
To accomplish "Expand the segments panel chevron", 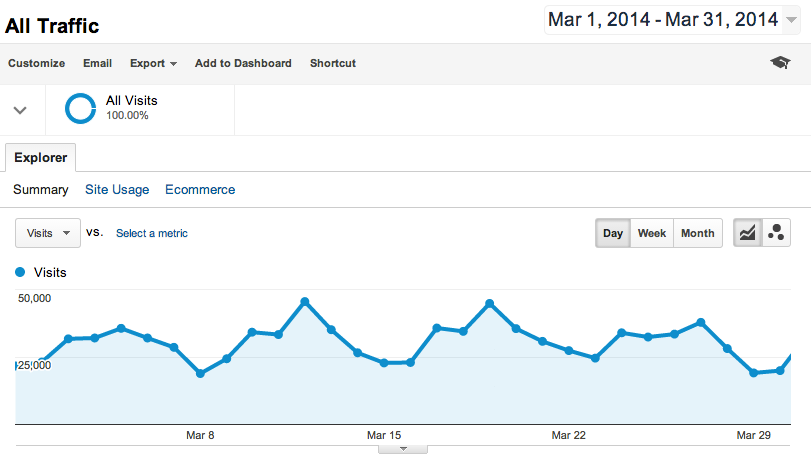I will pyautogui.click(x=20, y=110).
